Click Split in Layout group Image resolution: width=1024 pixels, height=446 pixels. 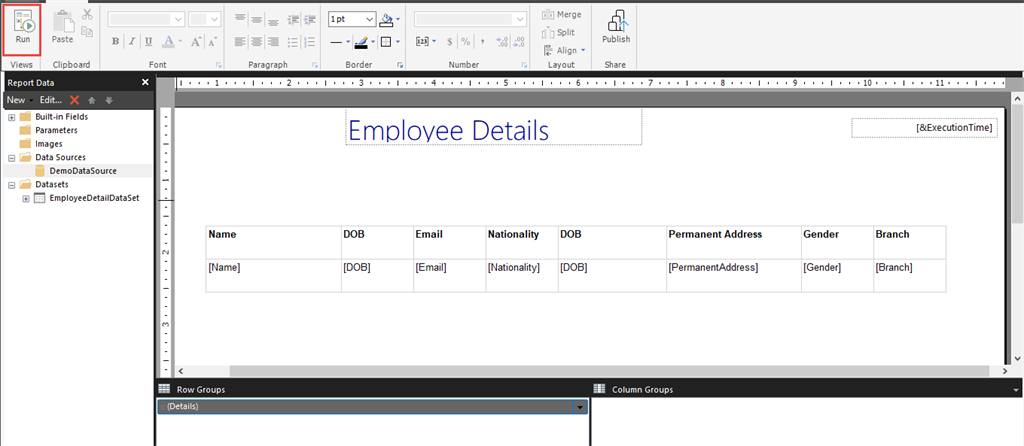pos(559,32)
